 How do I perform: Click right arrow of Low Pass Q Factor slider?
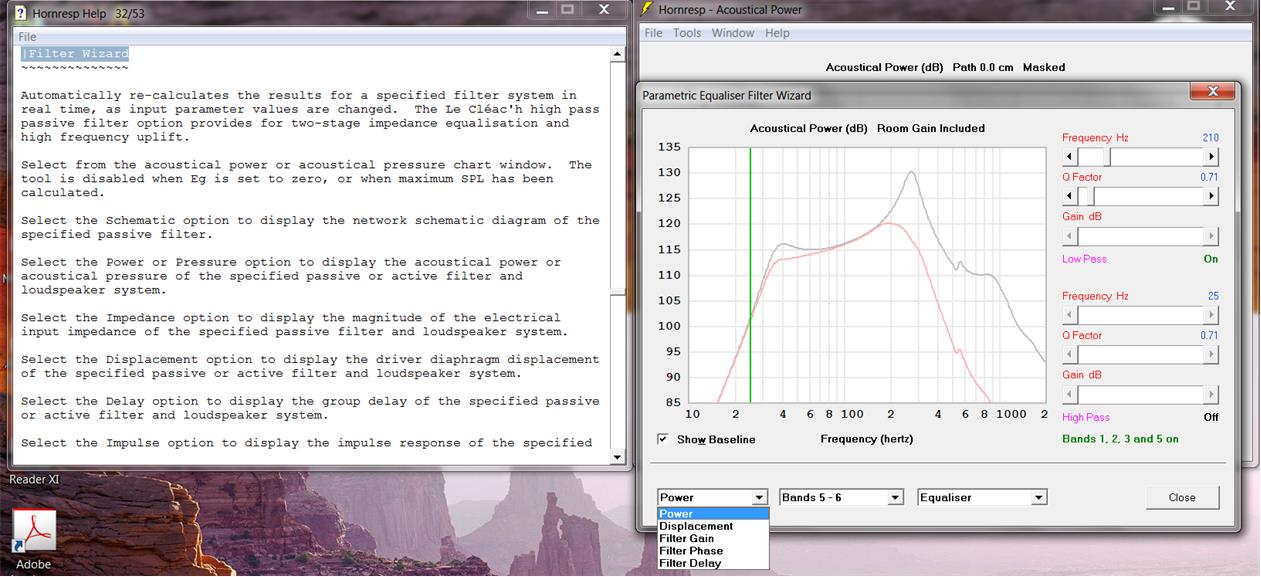point(1211,196)
